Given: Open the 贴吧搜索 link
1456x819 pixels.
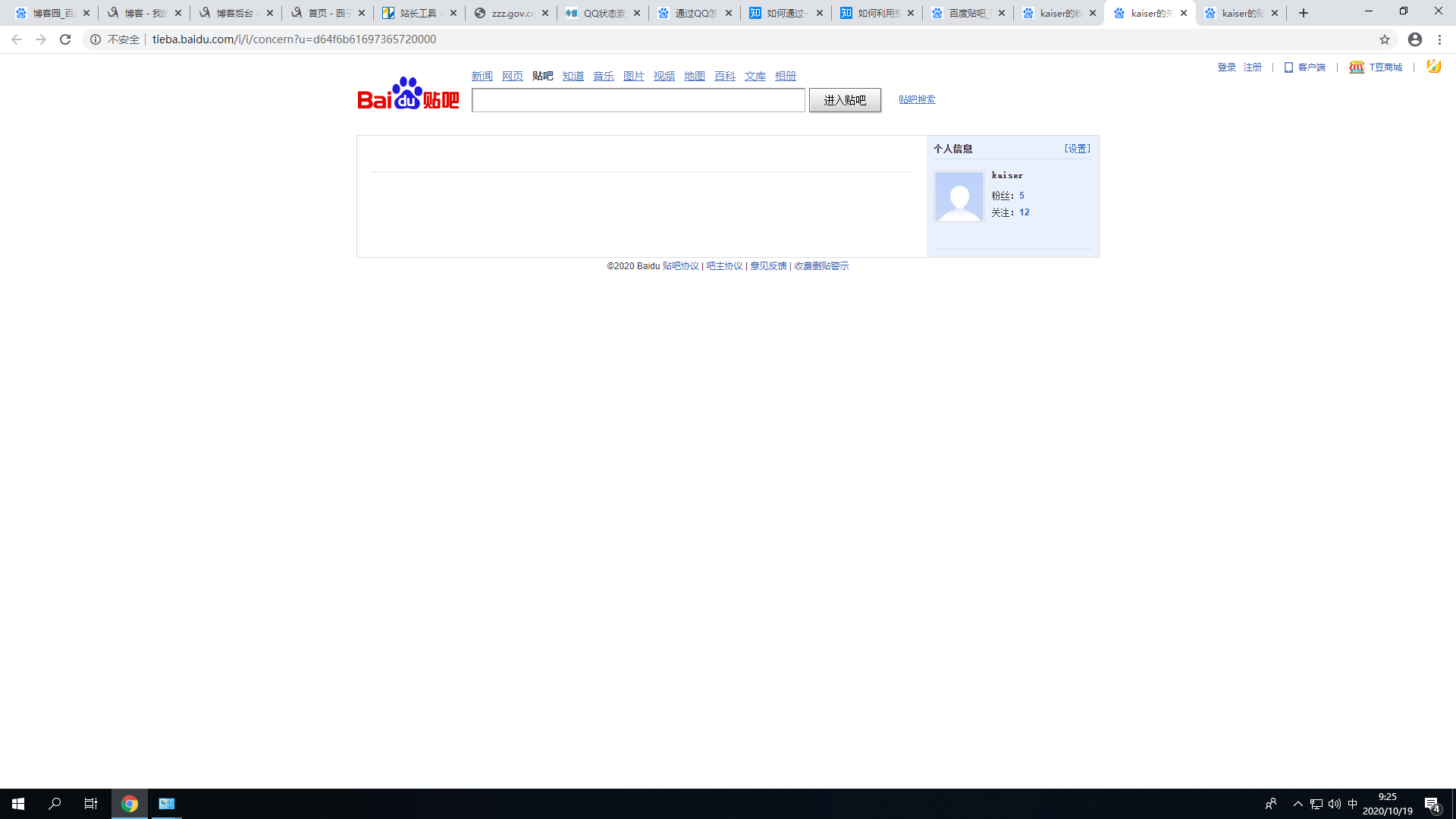Looking at the screenshot, I should point(917,99).
